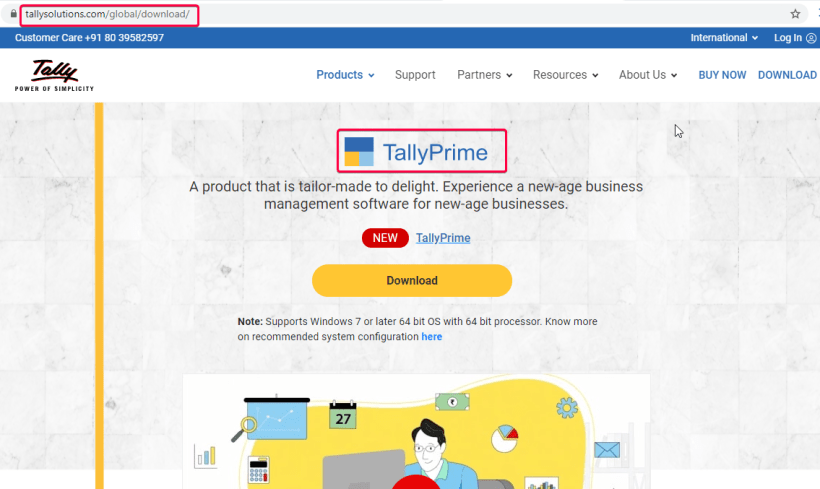Click the TallyPrime square logo icon

pyautogui.click(x=359, y=152)
